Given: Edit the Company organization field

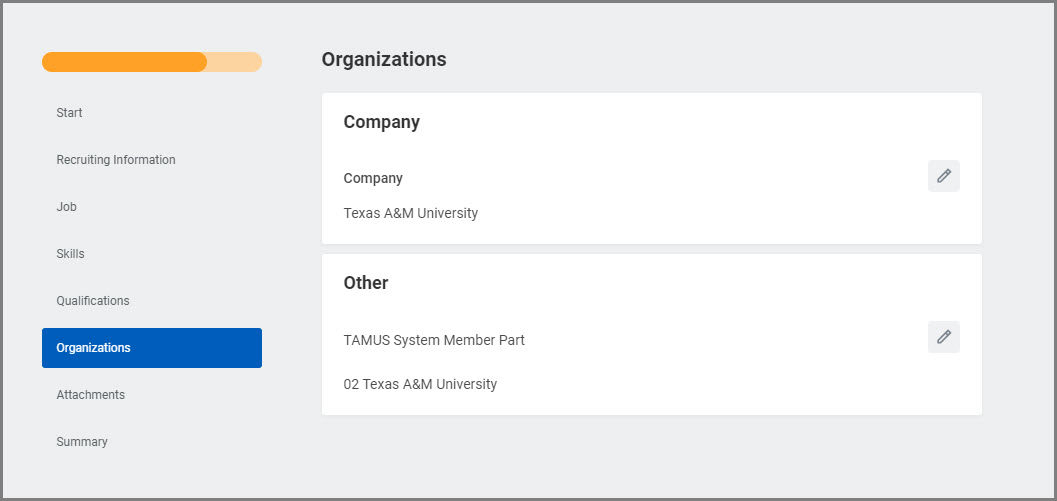Looking at the screenshot, I should pyautogui.click(x=943, y=176).
